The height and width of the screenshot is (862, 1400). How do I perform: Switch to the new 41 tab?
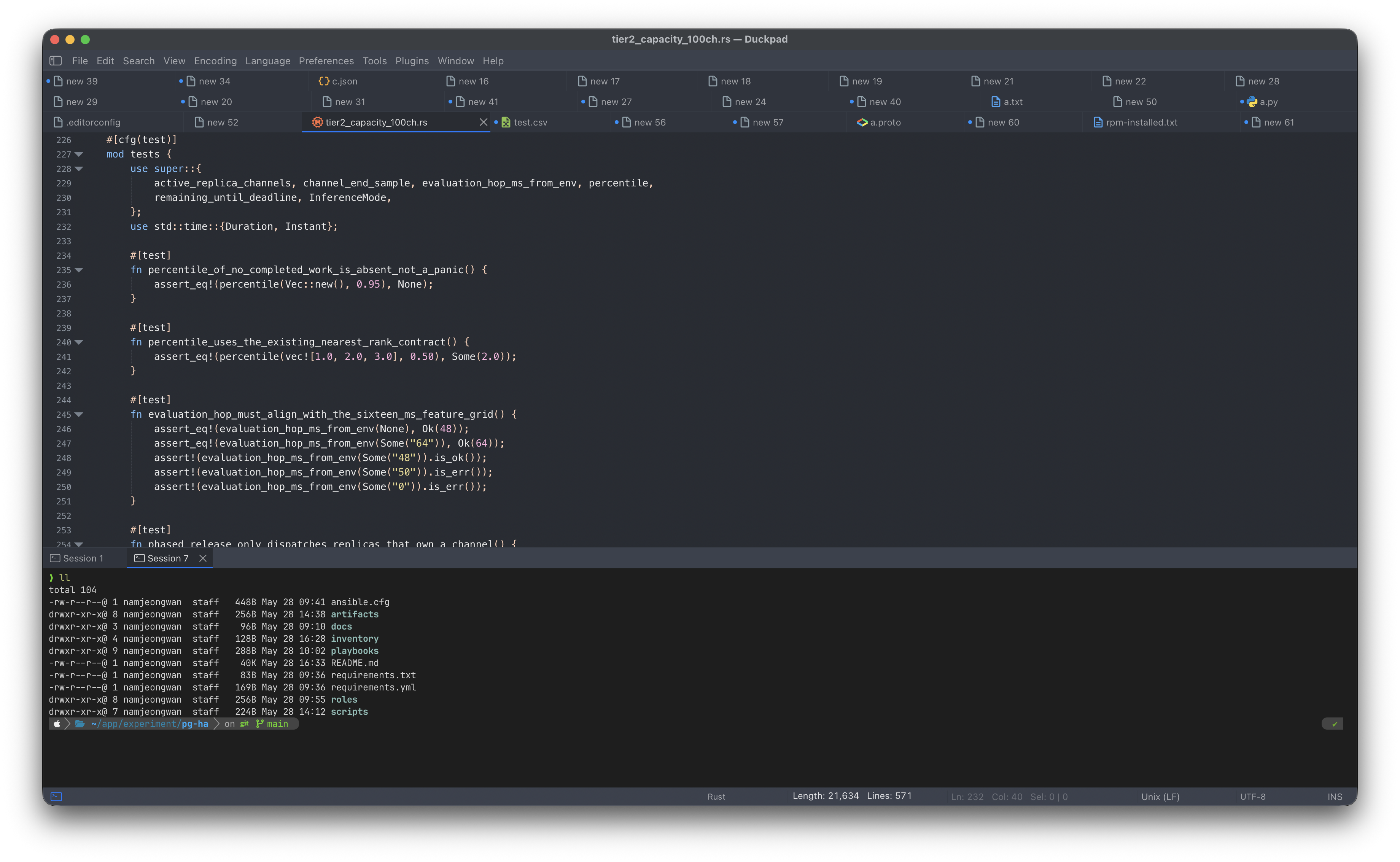(482, 102)
